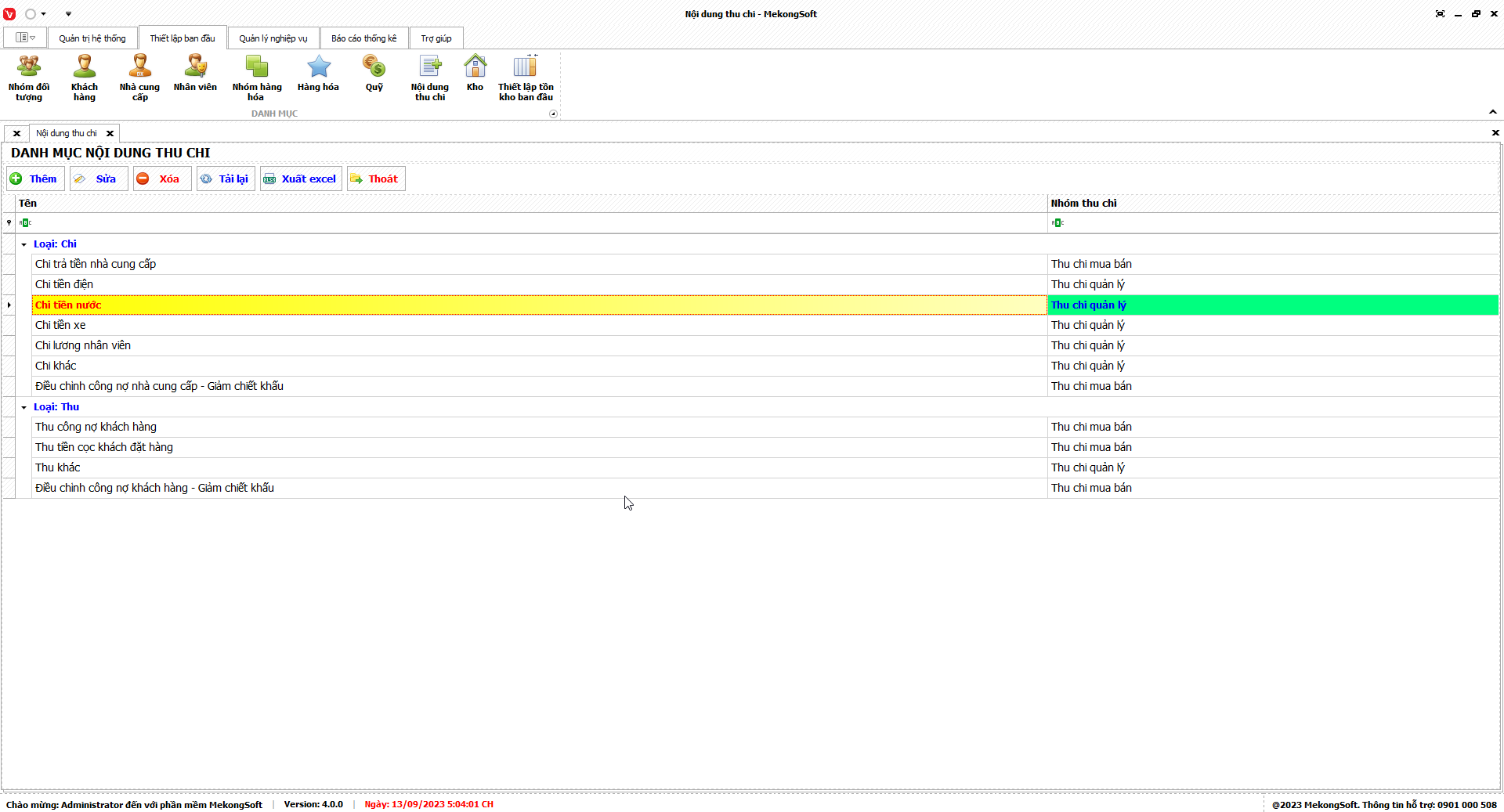
Task: Click the row indicator beside Chi tiền nước
Action: coord(9,305)
